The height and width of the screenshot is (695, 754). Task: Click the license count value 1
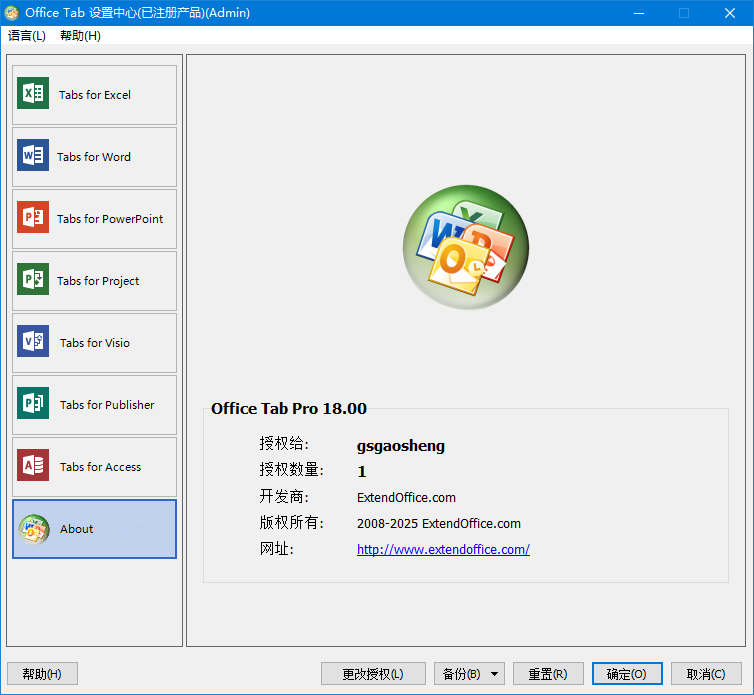(x=362, y=471)
